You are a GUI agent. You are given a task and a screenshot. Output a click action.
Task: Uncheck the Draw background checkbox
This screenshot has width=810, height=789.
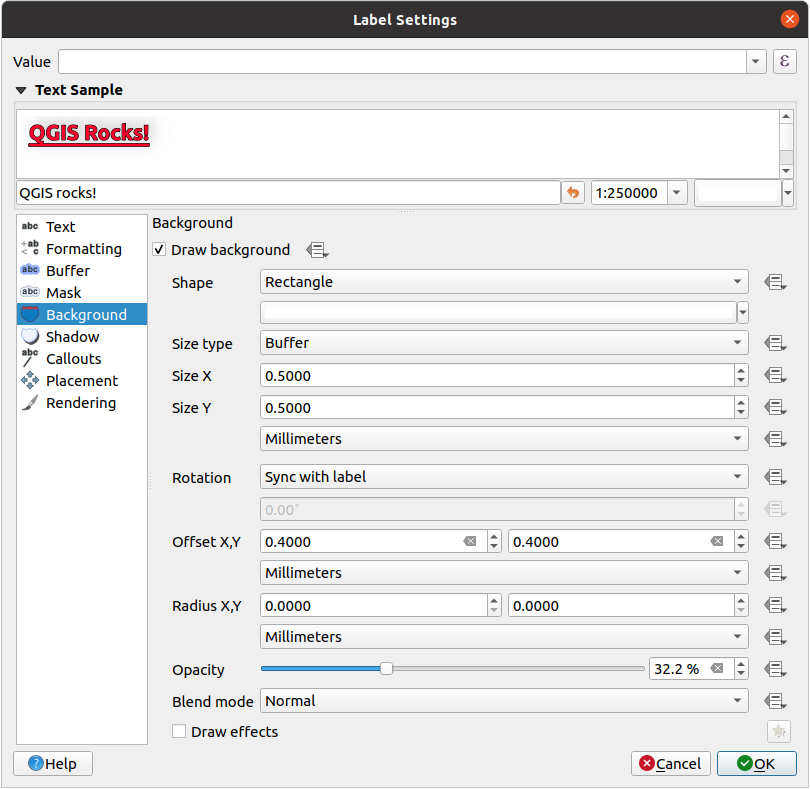(159, 250)
